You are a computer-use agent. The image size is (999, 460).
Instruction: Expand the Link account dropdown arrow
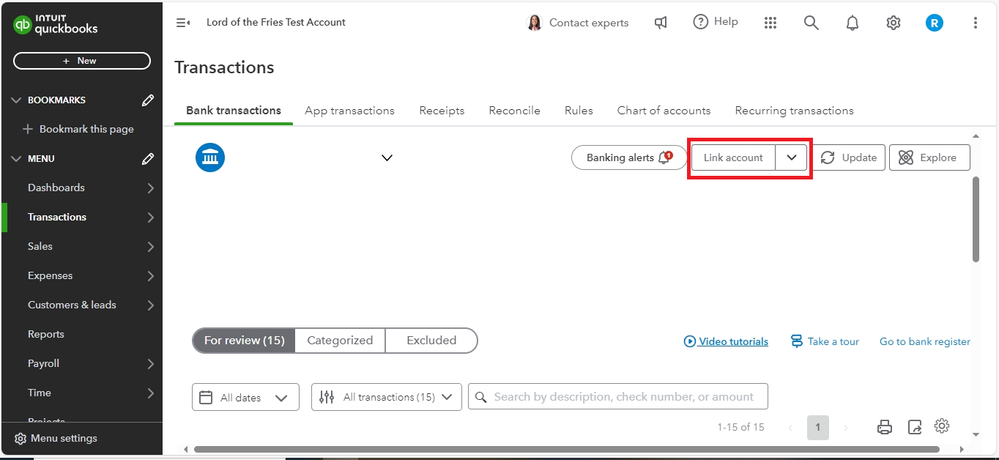point(792,158)
